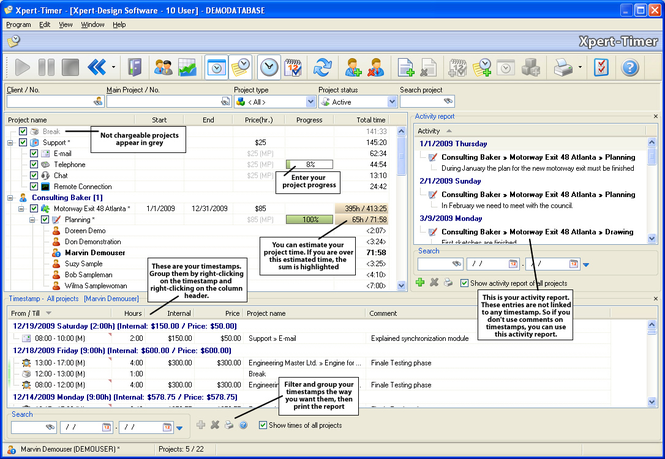Open the green chart statistics icon
The height and width of the screenshot is (459, 665).
coord(187,67)
